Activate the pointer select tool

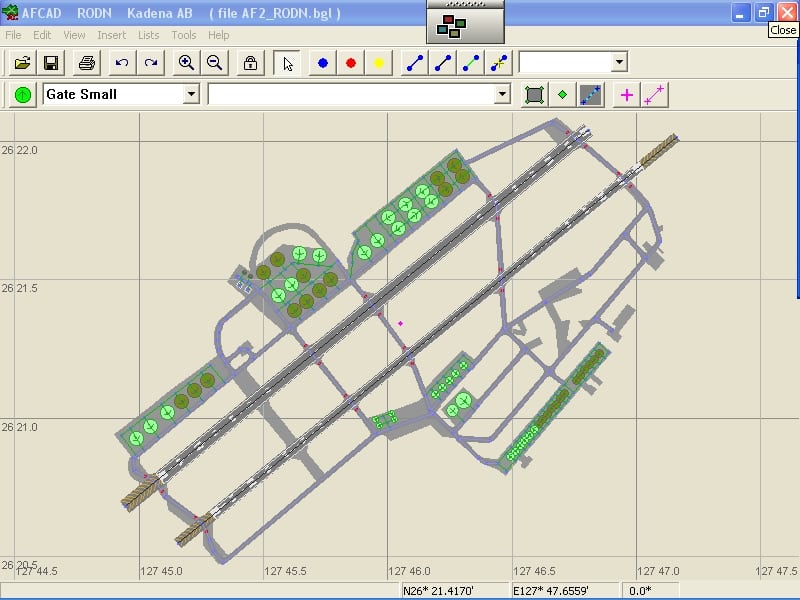click(288, 63)
